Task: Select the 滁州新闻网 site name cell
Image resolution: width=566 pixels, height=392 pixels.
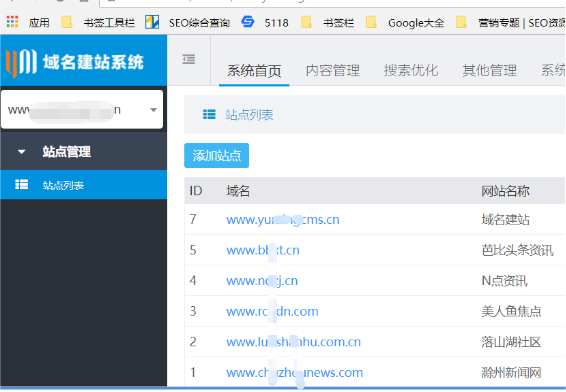Action: click(511, 373)
